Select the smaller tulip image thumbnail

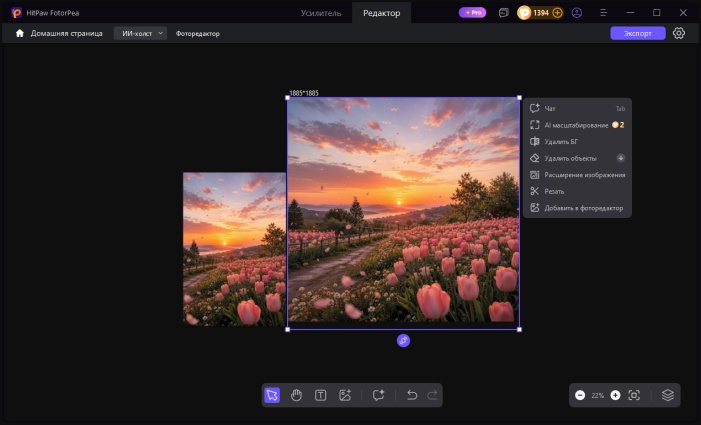(234, 249)
